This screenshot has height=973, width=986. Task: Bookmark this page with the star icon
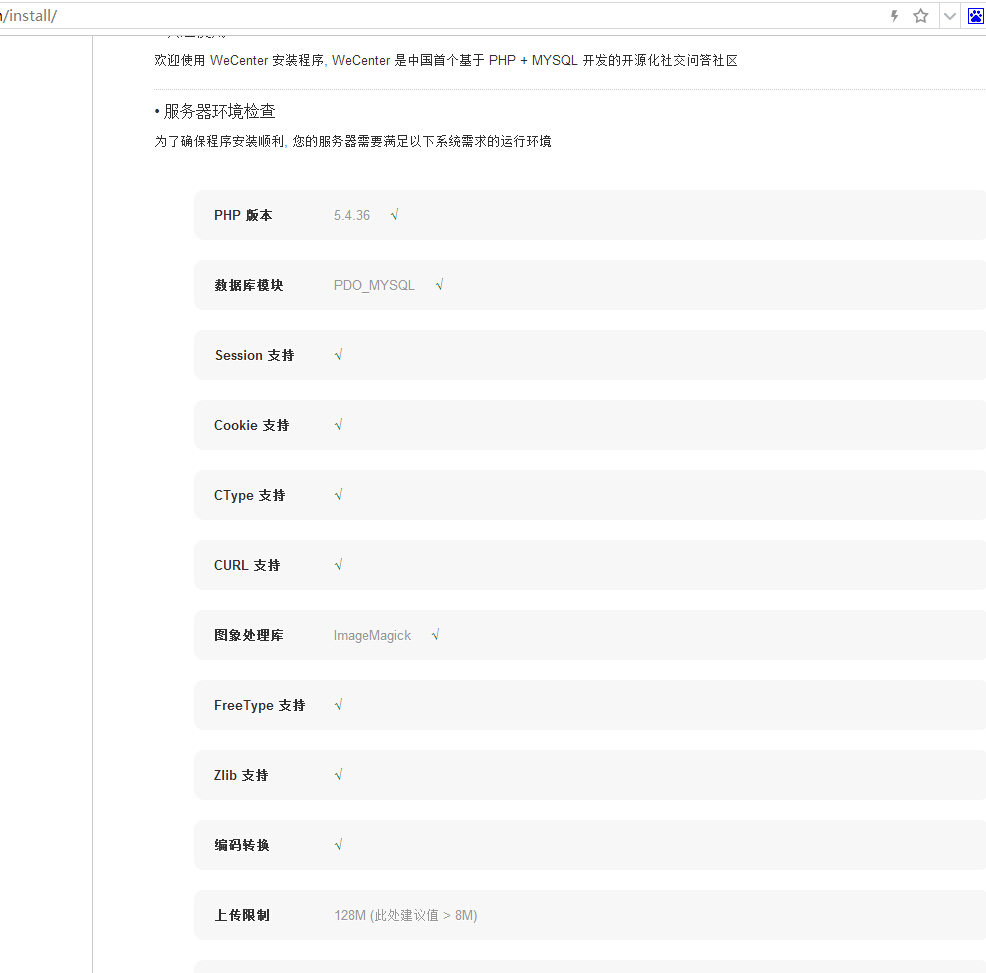[921, 16]
